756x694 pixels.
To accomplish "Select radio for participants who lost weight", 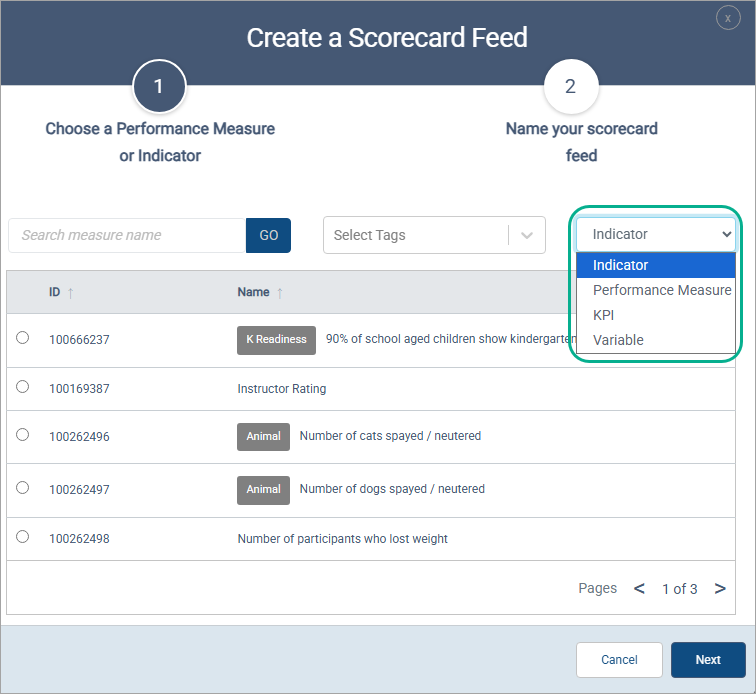I will (x=23, y=536).
